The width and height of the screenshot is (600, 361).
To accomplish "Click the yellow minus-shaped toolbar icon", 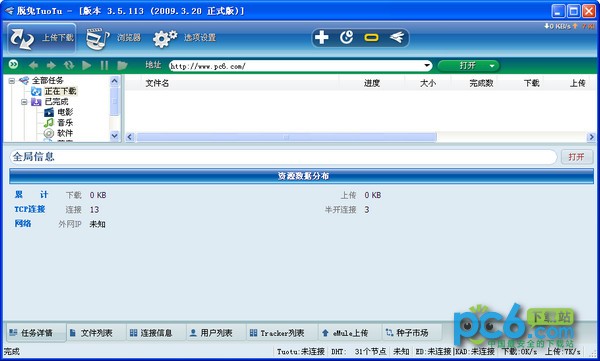I will 371,38.
